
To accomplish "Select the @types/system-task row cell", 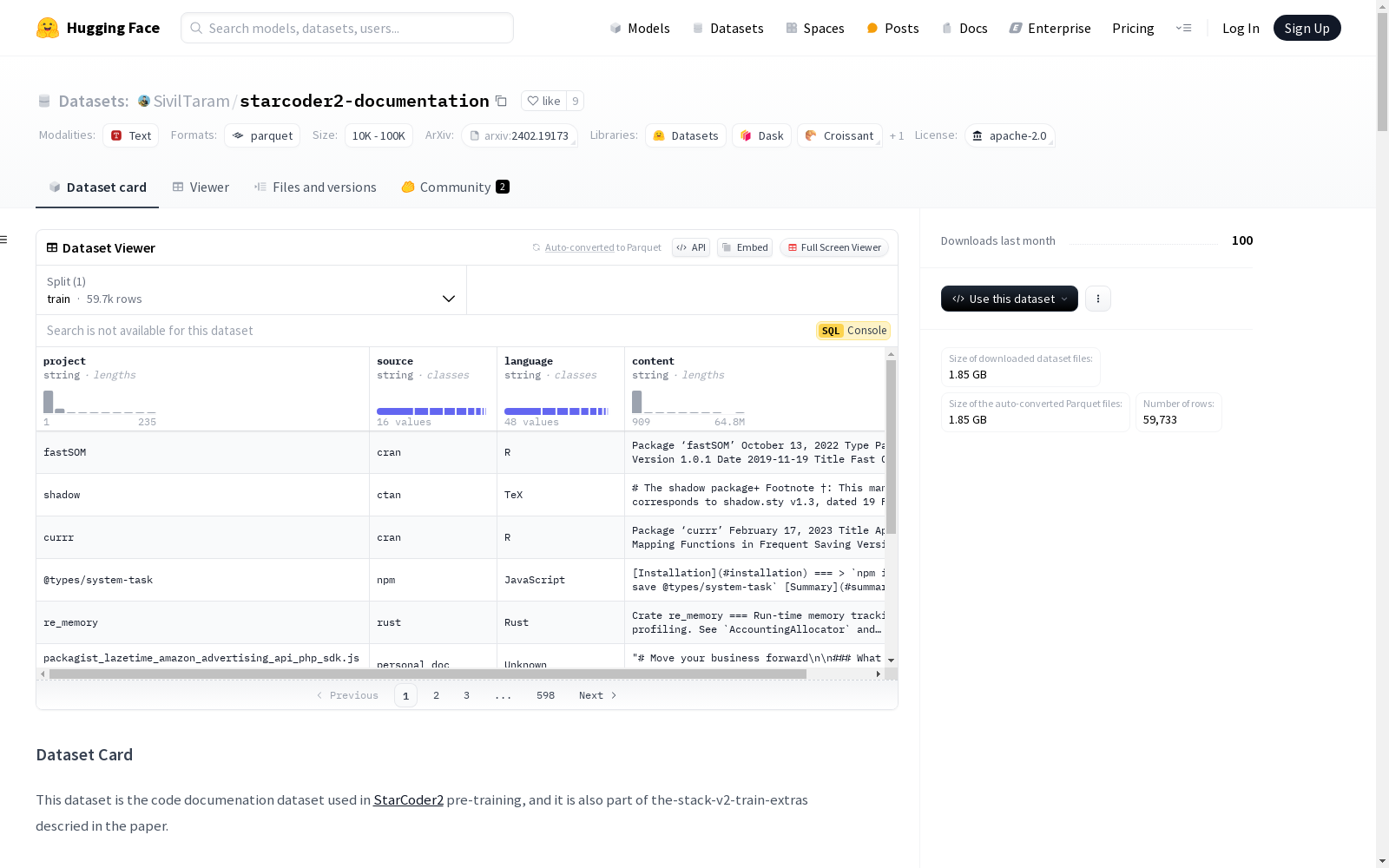I will point(202,580).
